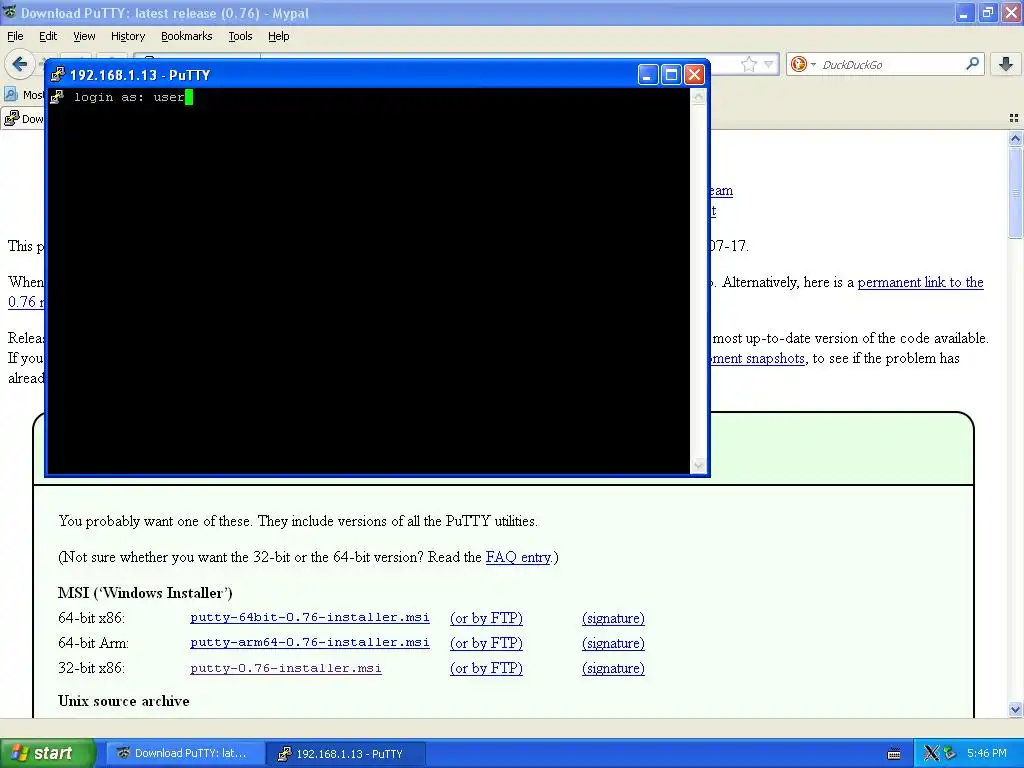Maximize the PuTTY window
Screen dimensions: 1024x768
tap(671, 74)
